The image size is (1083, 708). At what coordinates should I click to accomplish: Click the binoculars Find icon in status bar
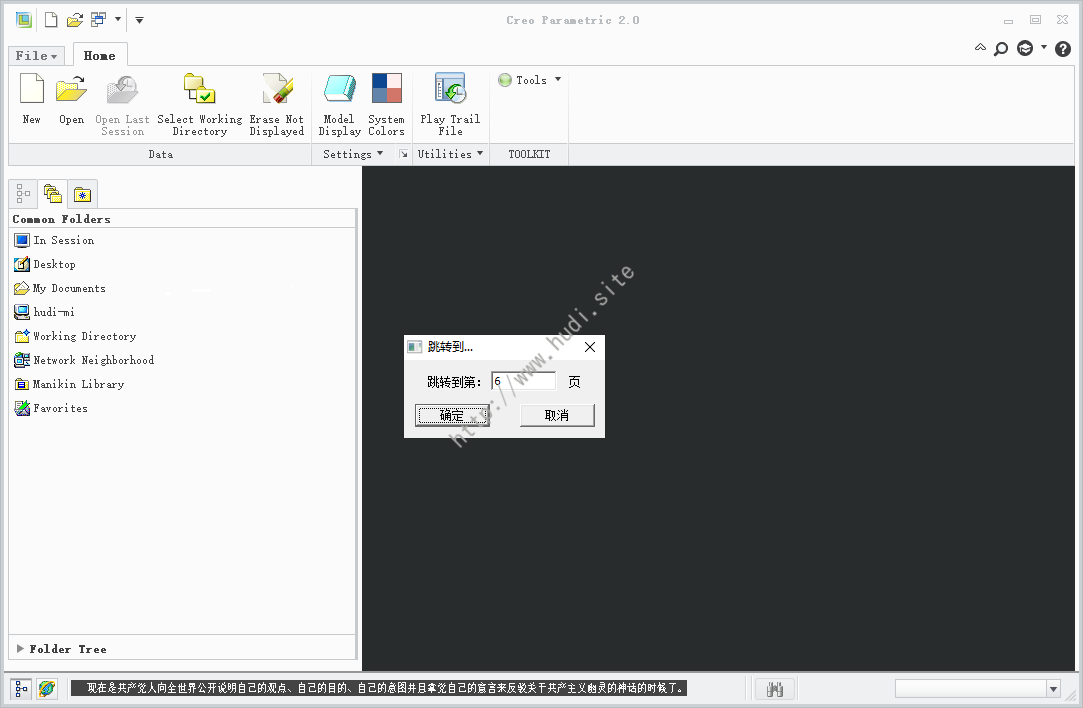pos(774,689)
